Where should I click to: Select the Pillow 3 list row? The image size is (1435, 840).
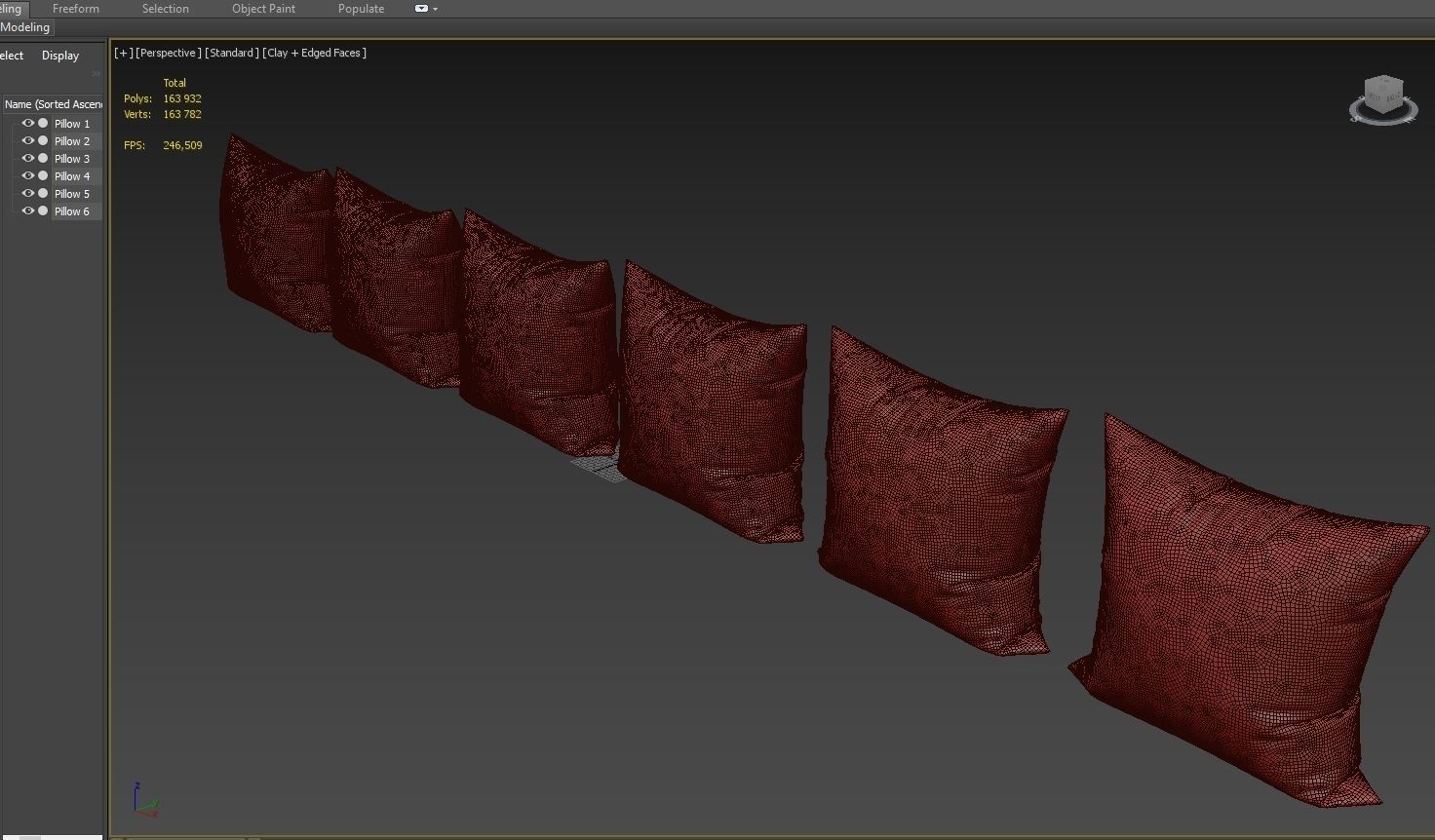[72, 159]
